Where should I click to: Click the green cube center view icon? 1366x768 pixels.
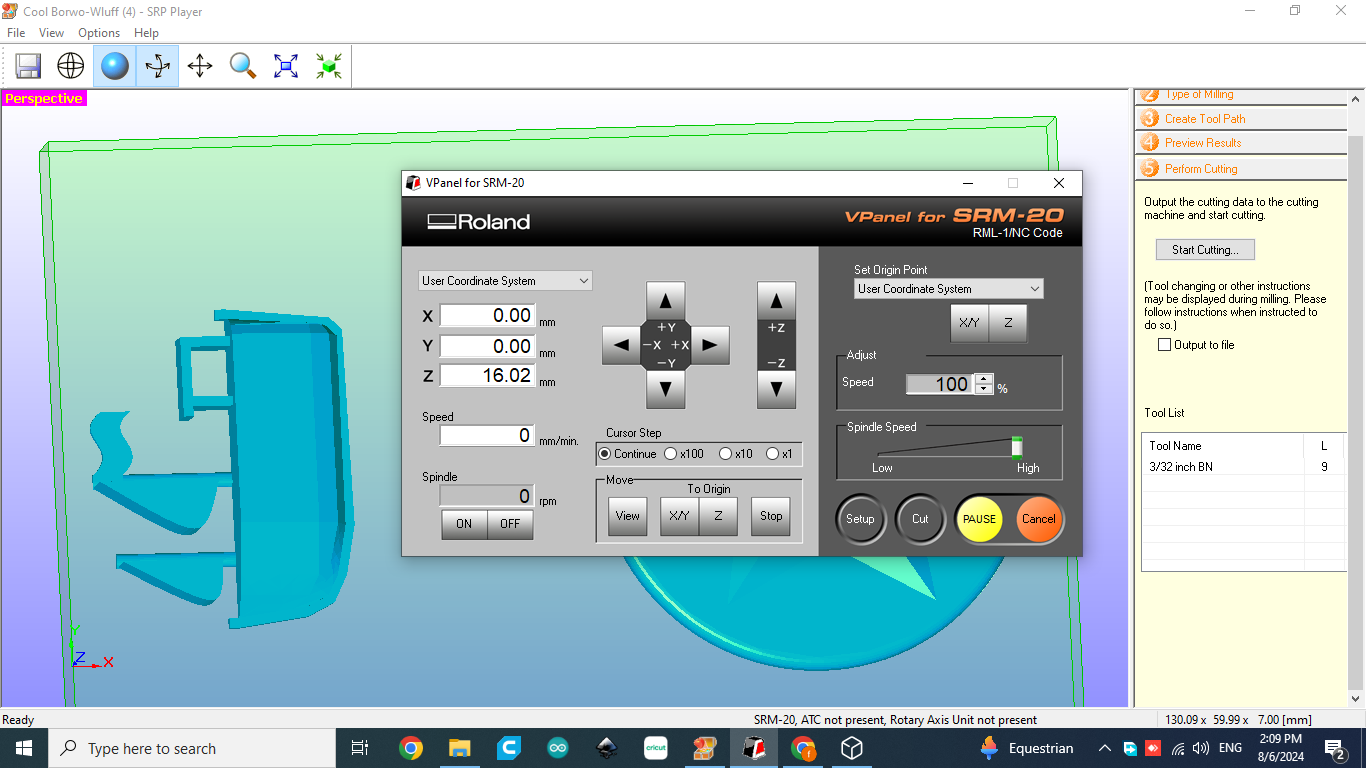[x=329, y=66]
